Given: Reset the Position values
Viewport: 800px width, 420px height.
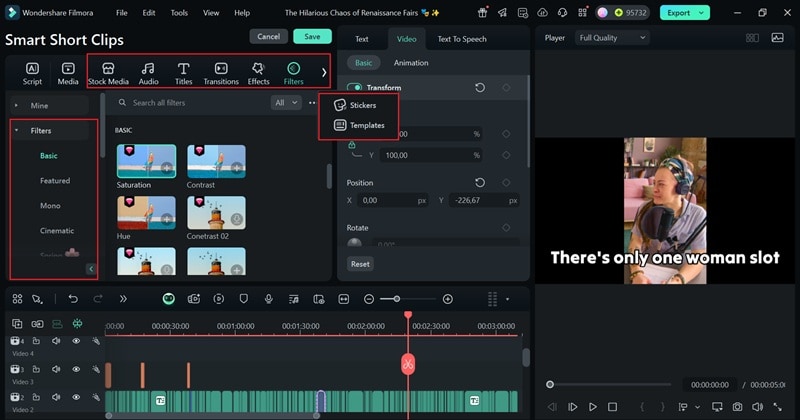Looking at the screenshot, I should [x=480, y=183].
